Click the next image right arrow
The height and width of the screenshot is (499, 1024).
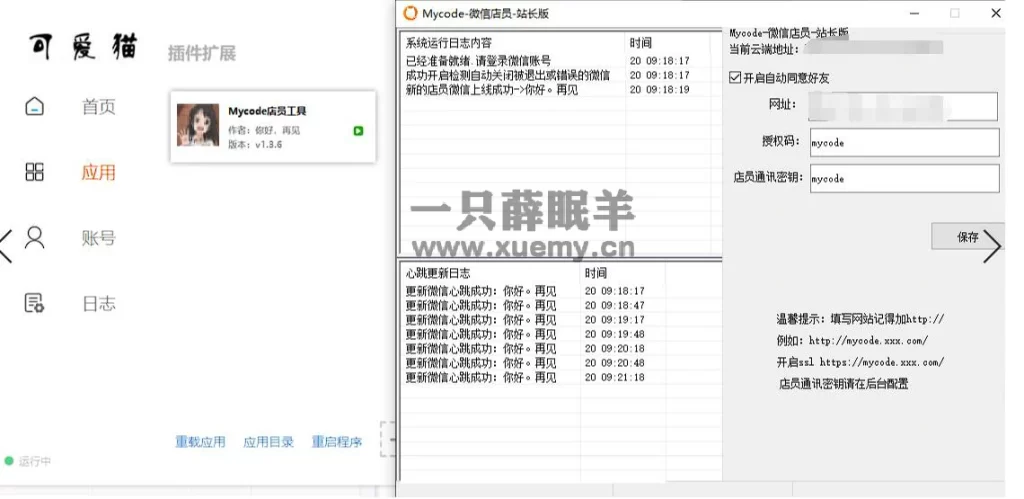coord(993,246)
